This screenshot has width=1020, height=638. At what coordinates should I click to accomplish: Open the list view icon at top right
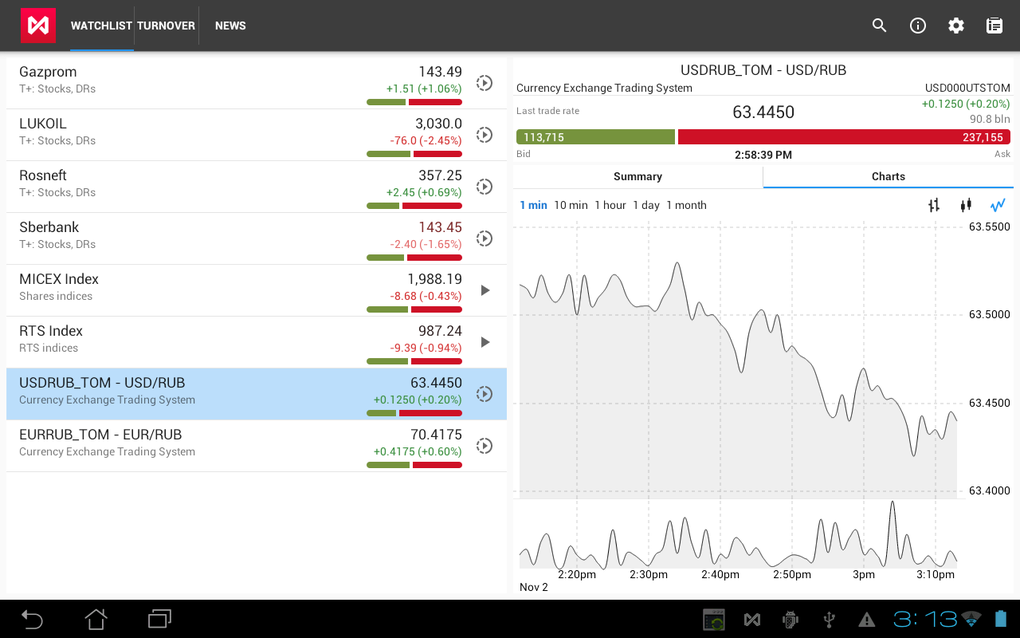click(994, 25)
